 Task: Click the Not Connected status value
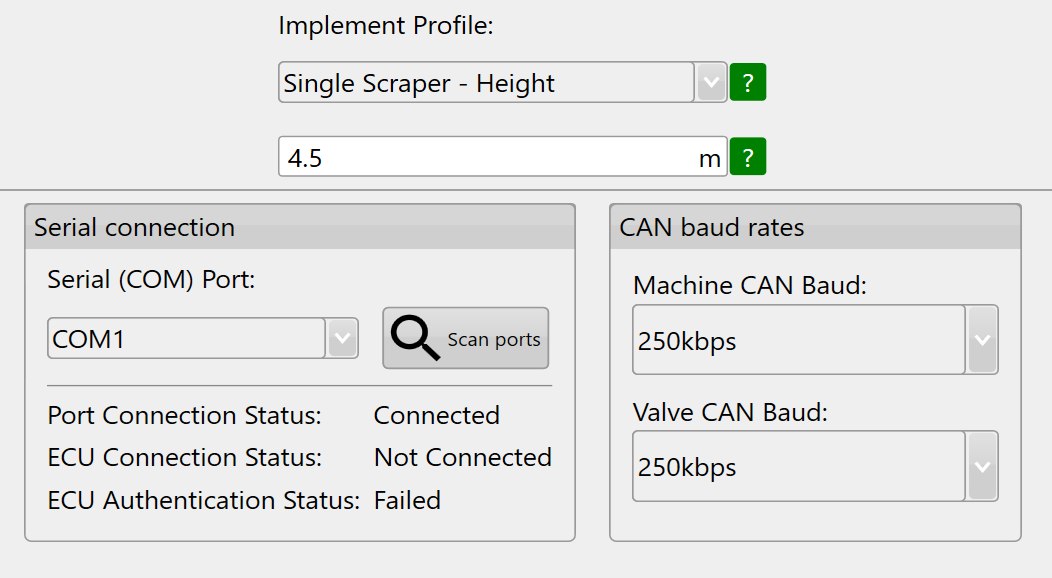[x=463, y=457]
